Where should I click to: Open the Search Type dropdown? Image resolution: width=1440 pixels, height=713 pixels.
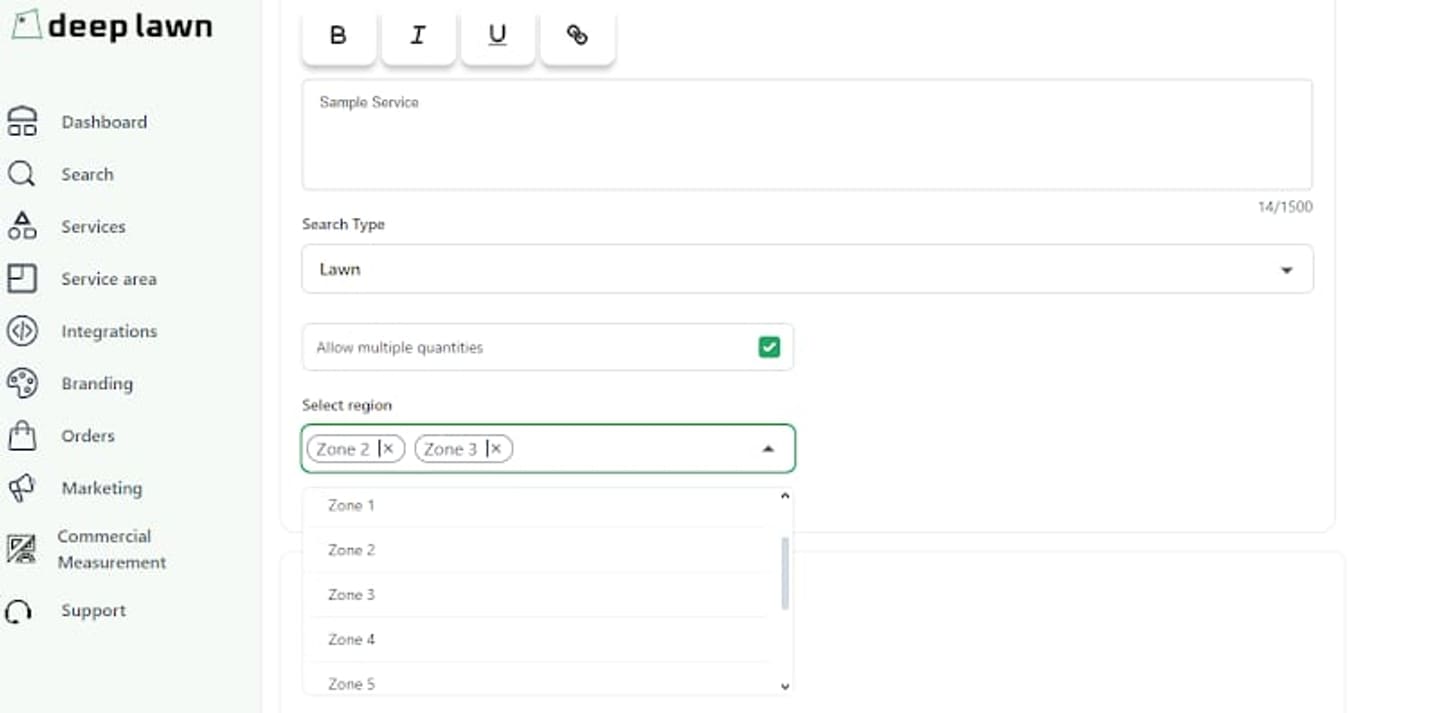[x=807, y=269]
